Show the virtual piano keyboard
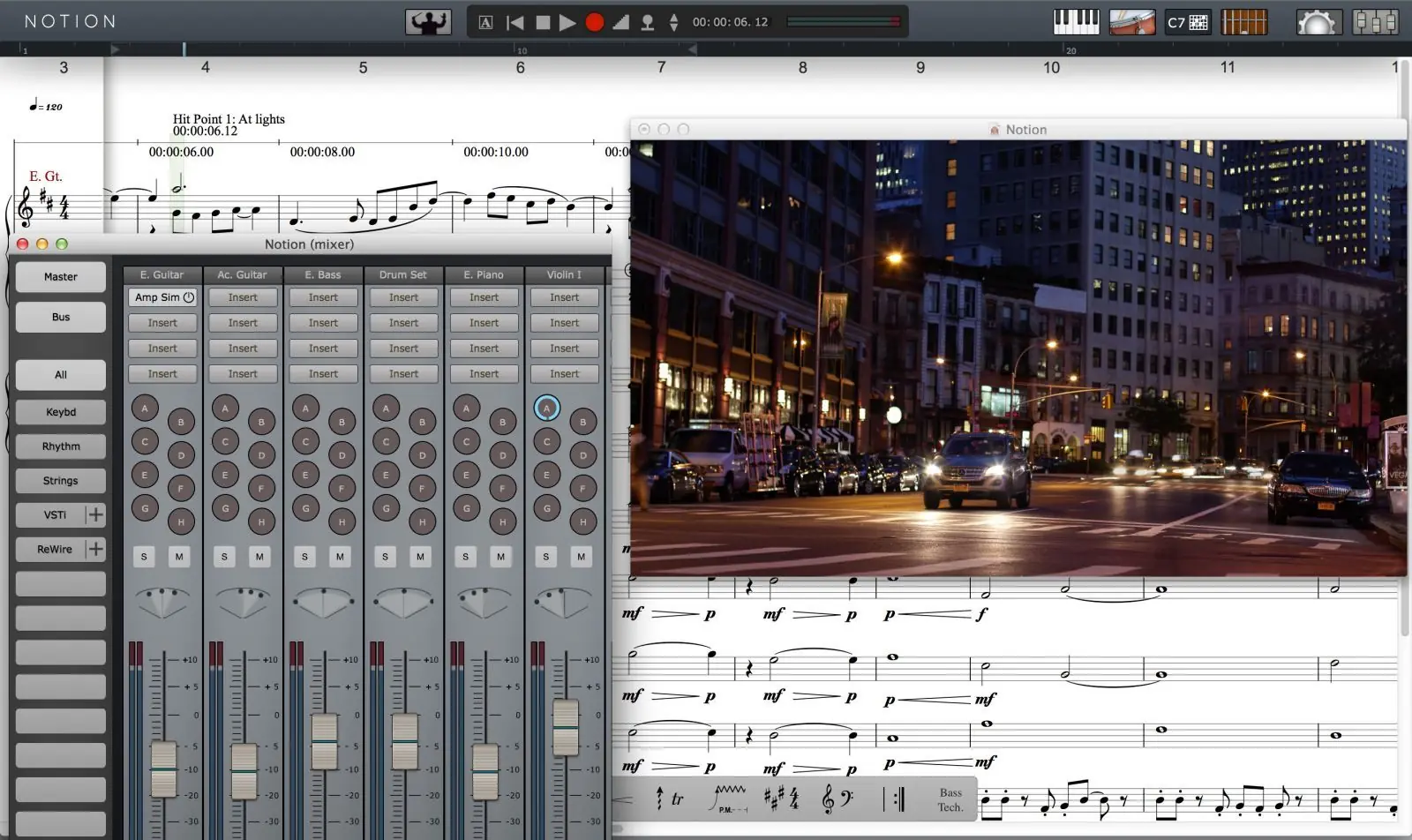1412x840 pixels. tap(1077, 22)
